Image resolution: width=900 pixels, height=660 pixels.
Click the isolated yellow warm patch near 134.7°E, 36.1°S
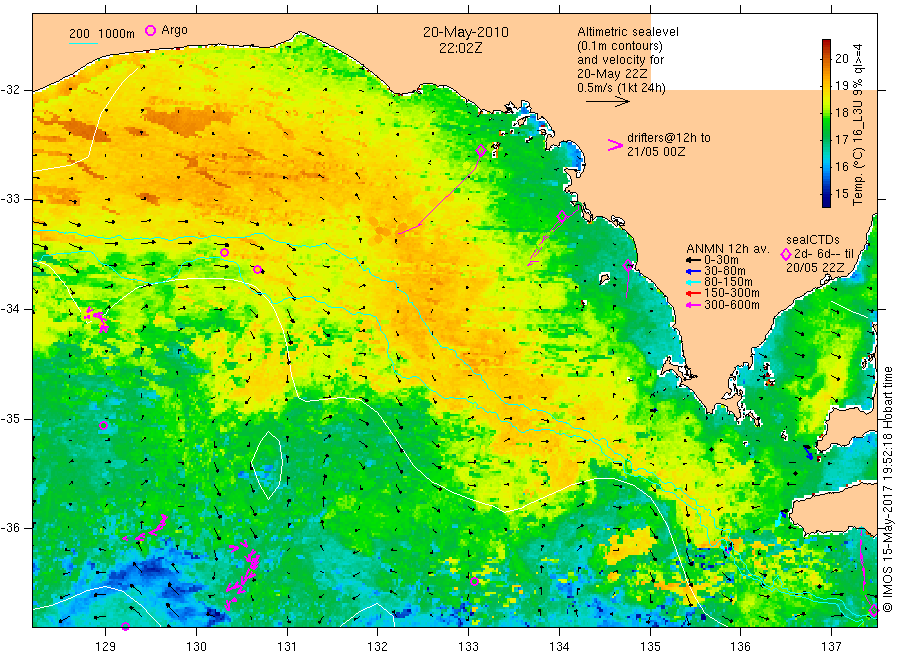tap(631, 543)
